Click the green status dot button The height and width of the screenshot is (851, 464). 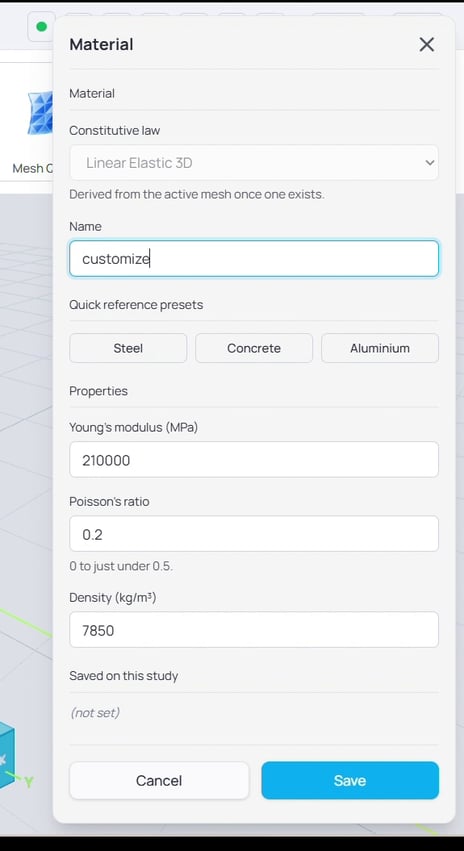[x=41, y=27]
